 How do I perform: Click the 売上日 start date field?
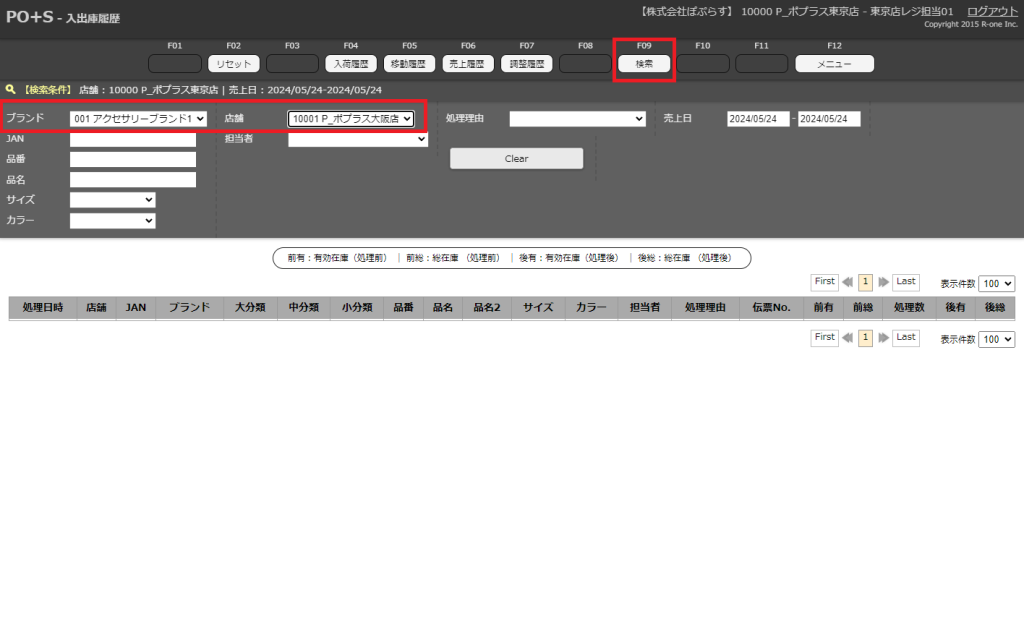tap(758, 119)
